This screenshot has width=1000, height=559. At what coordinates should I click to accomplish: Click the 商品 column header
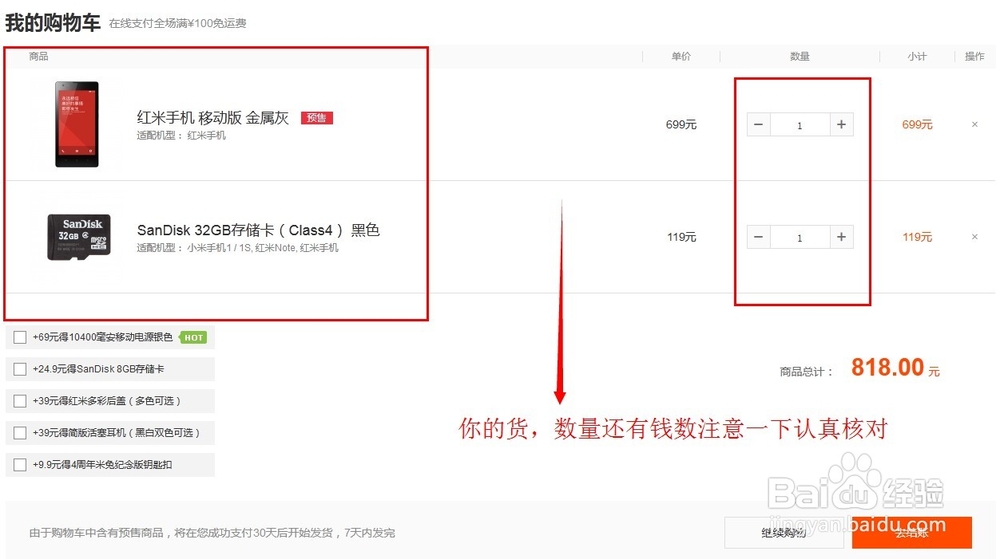tap(39, 56)
